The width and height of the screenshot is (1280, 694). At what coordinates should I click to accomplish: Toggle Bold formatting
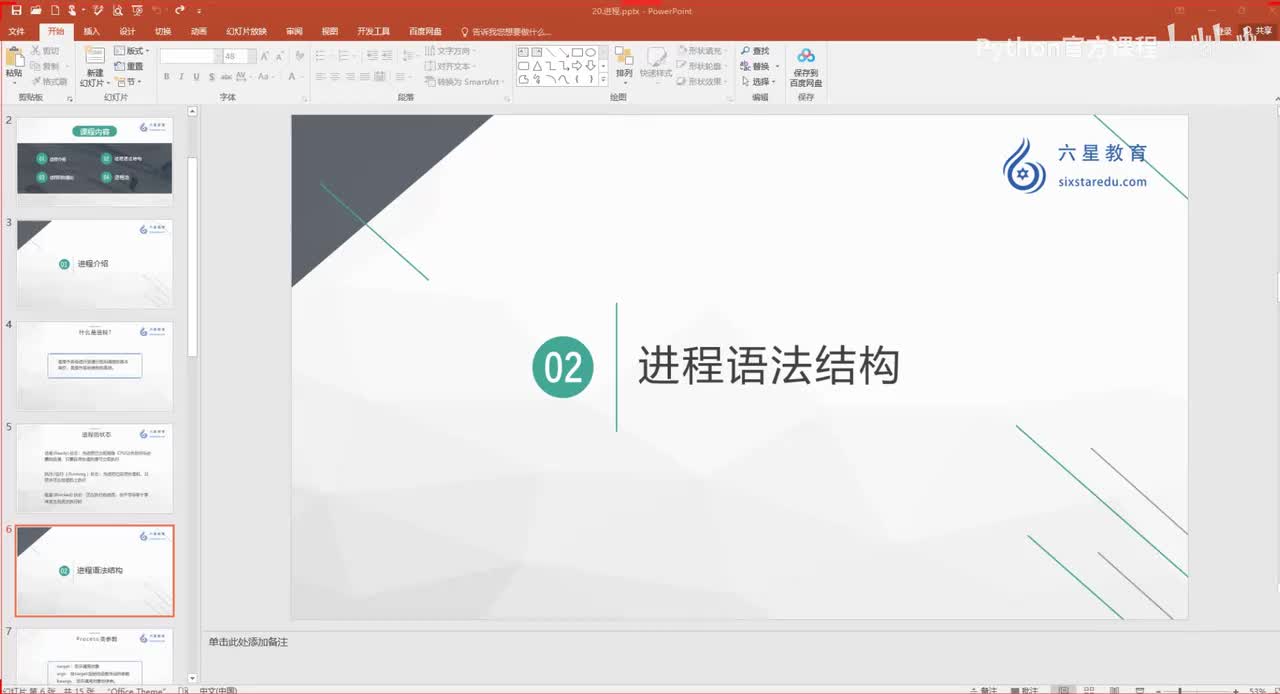167,77
